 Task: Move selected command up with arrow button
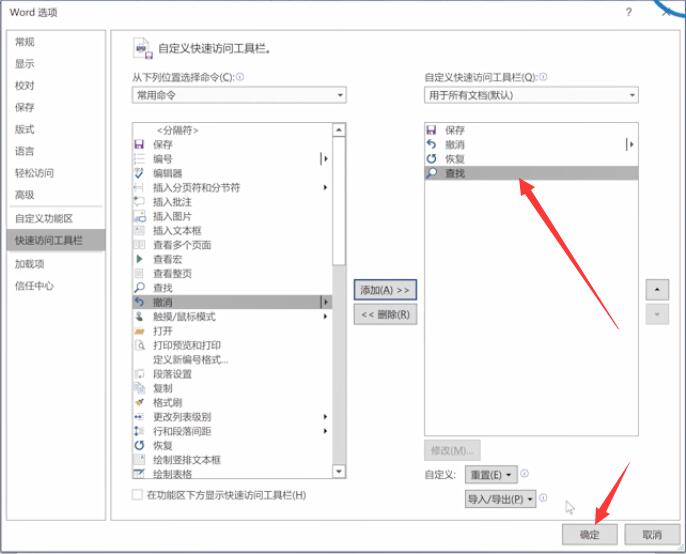click(x=657, y=290)
